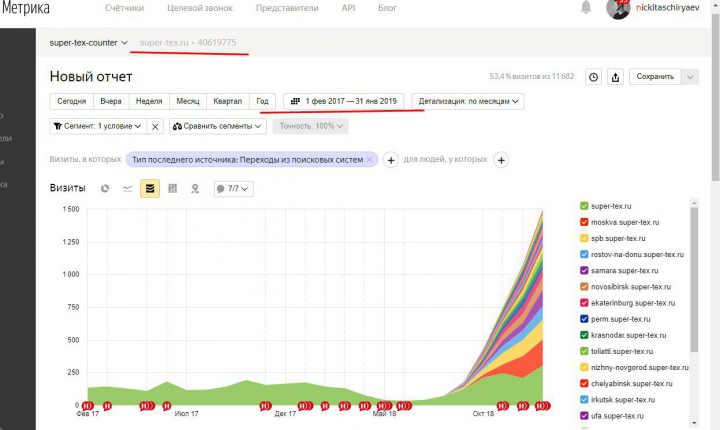Open Представители menu item

pos(287,8)
